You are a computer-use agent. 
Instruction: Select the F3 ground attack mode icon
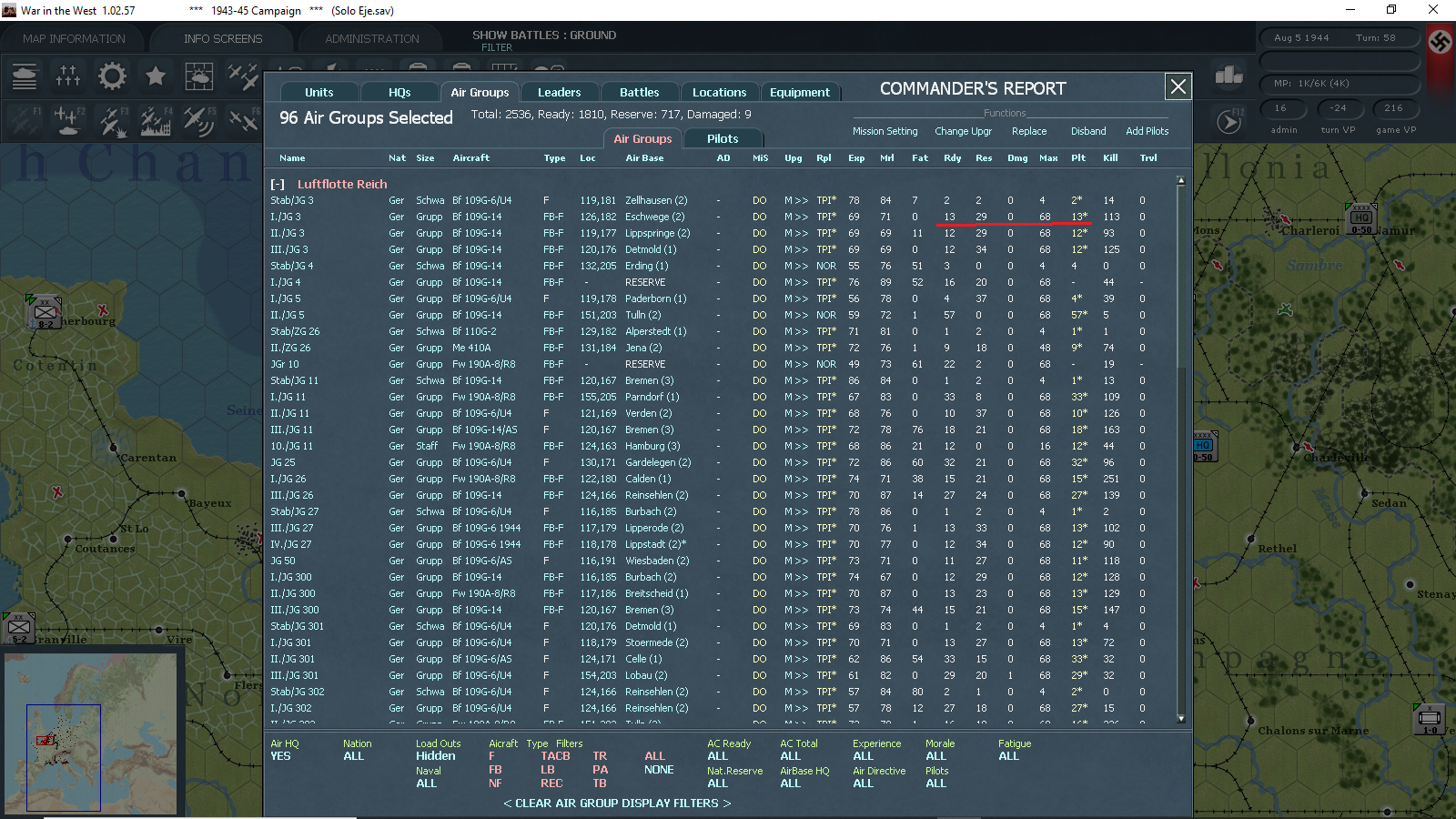pyautogui.click(x=112, y=120)
